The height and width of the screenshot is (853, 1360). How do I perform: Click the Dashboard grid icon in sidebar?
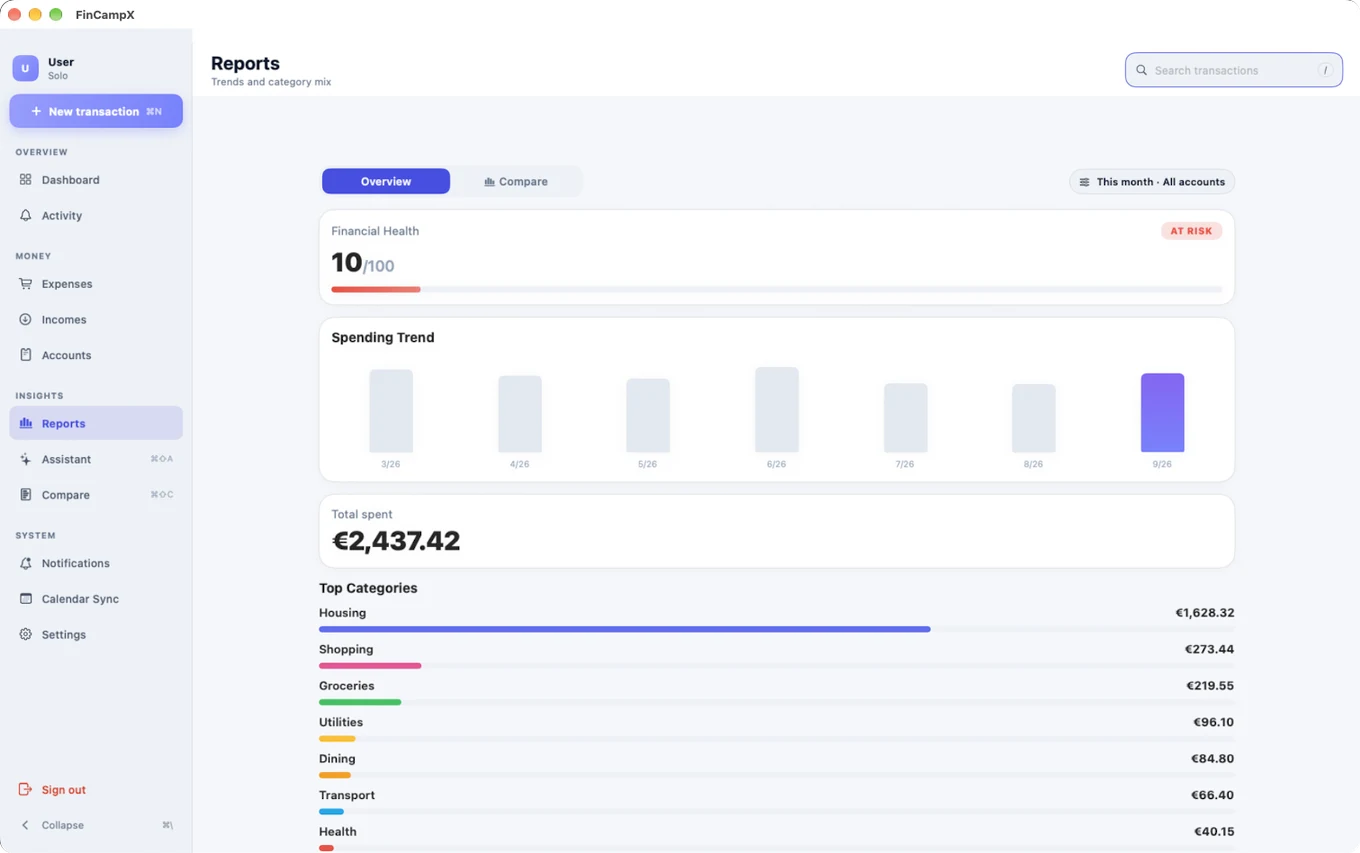click(x=26, y=180)
